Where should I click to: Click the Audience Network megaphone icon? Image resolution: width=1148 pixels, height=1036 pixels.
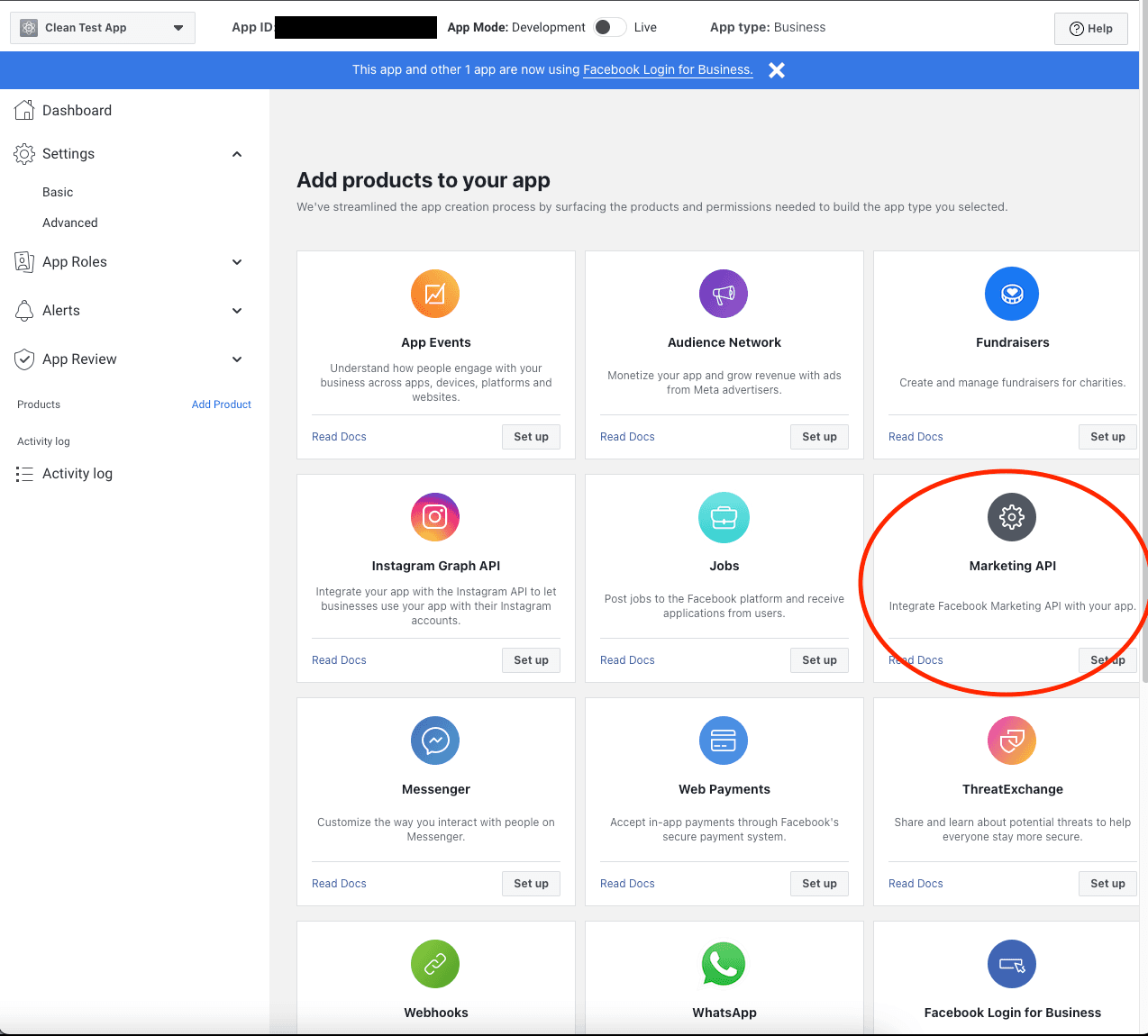[724, 294]
